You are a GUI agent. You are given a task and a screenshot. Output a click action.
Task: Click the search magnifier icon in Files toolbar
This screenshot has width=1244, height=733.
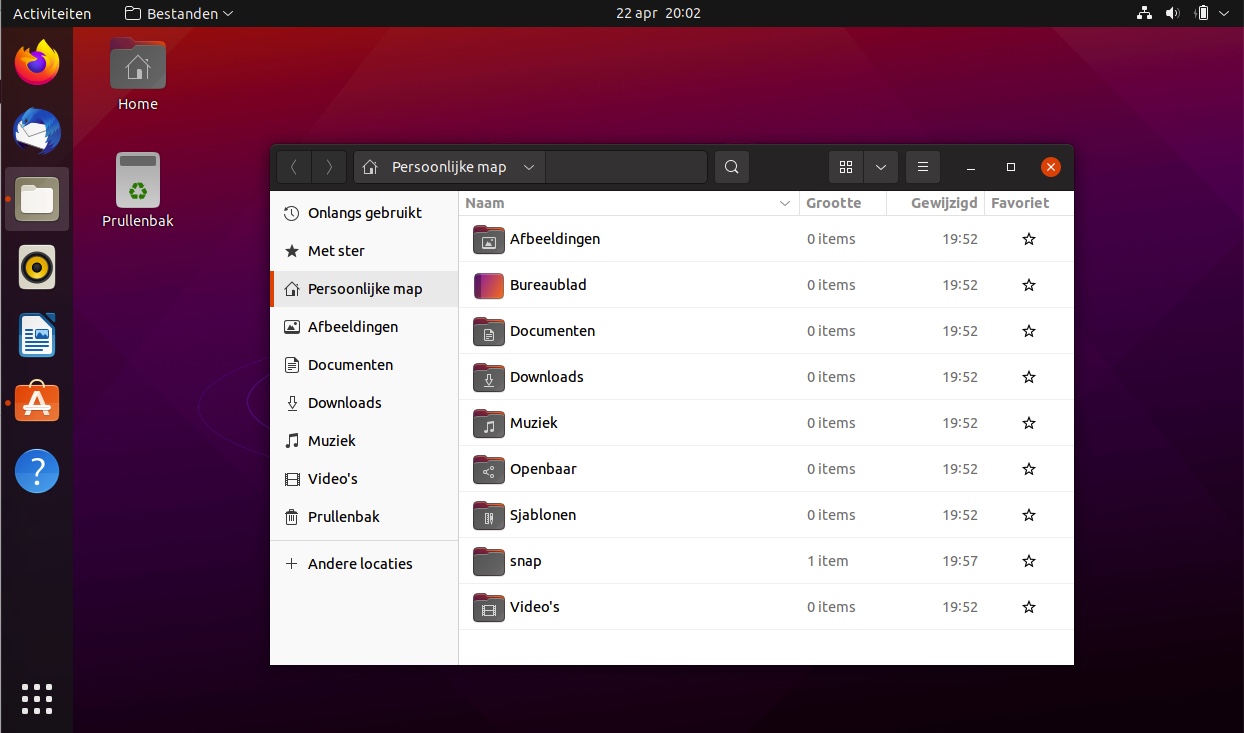732,167
